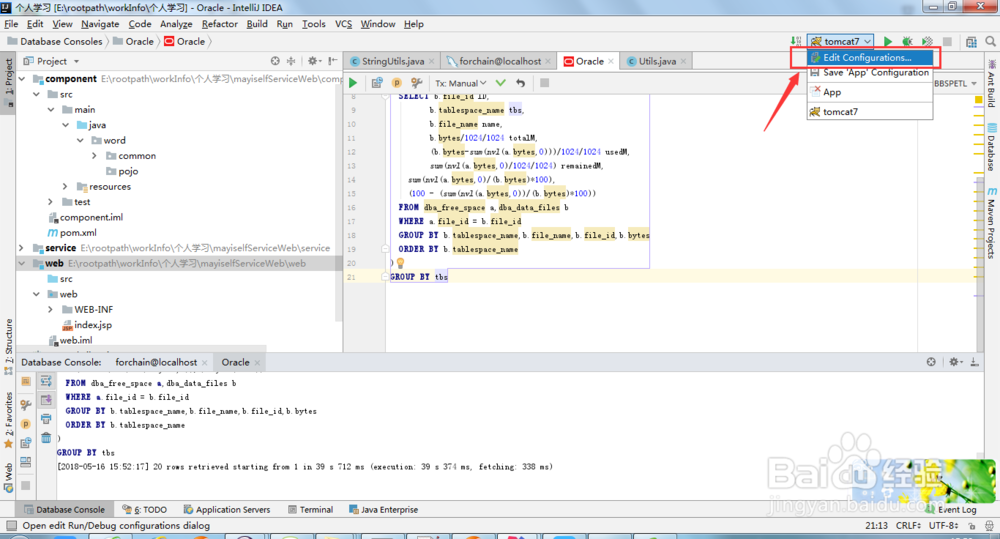Expand the test folder
This screenshot has width=1000, height=539.
50,202
